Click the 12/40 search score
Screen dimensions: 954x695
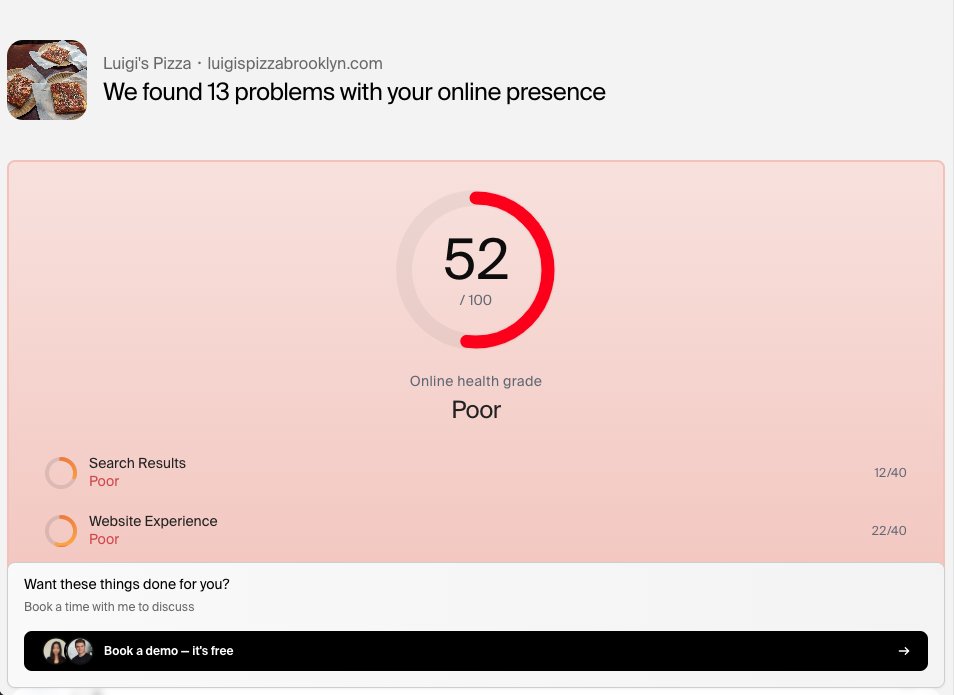pyautogui.click(x=890, y=472)
